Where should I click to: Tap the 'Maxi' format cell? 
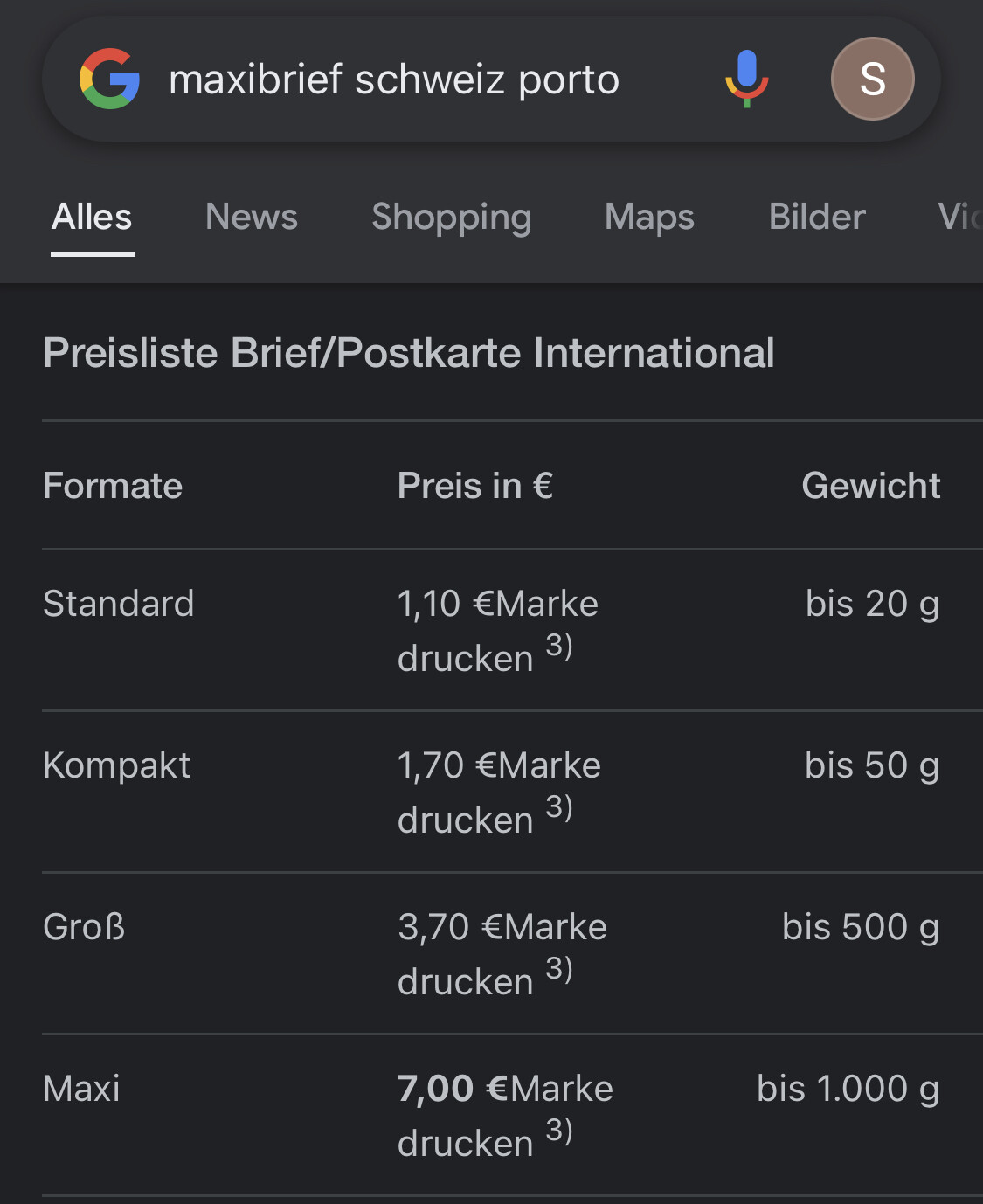coord(81,1089)
